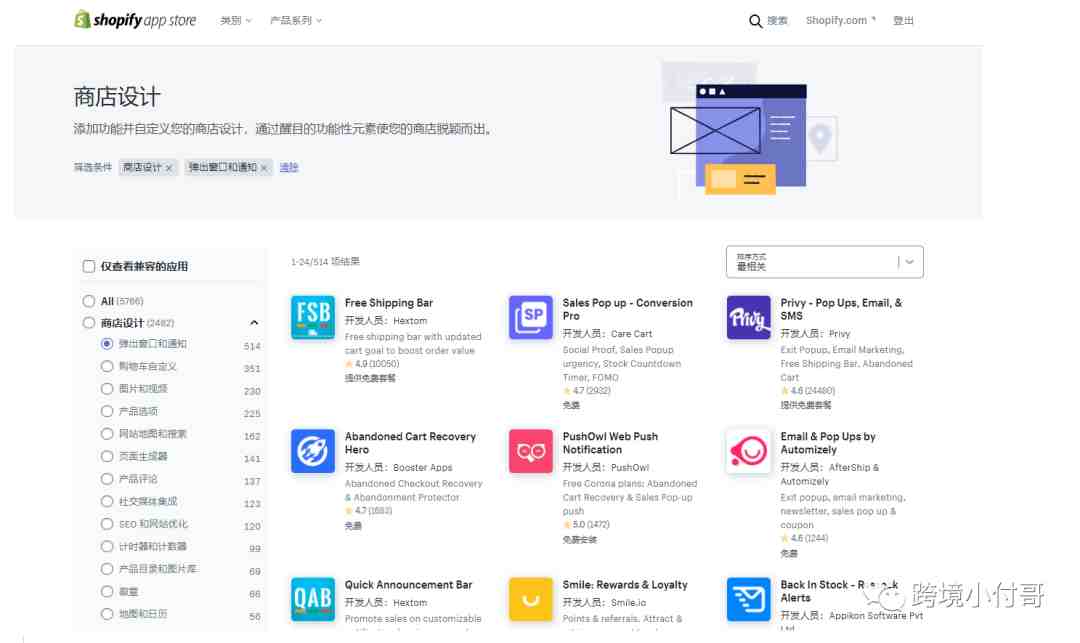Open Sales Pop up - Conversion Pro title
This screenshot has height=643, width=1080.
point(627,309)
